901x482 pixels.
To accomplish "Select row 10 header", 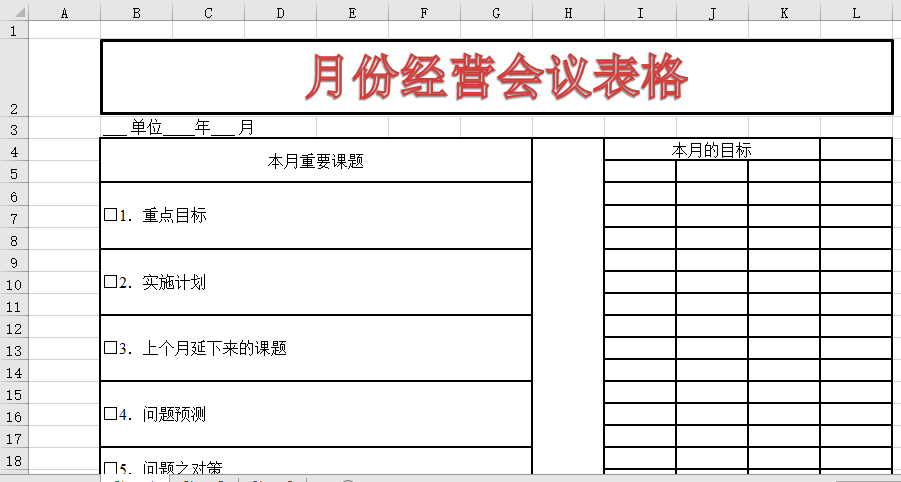I will 14,285.
